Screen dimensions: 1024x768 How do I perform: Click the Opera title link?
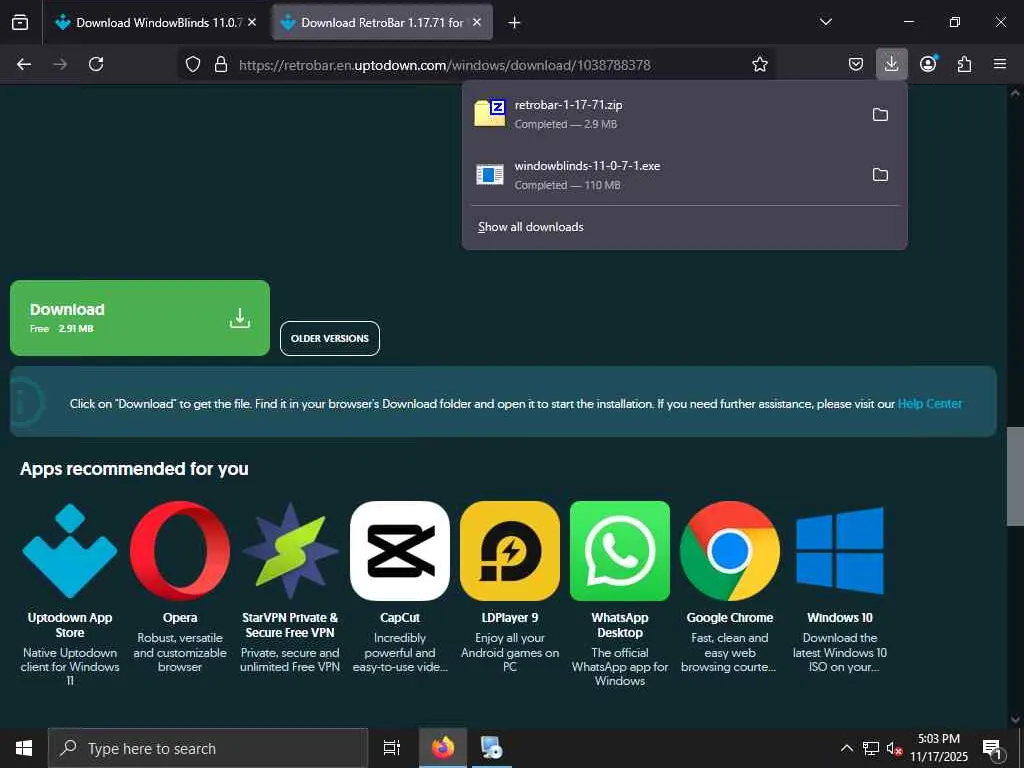click(x=180, y=618)
